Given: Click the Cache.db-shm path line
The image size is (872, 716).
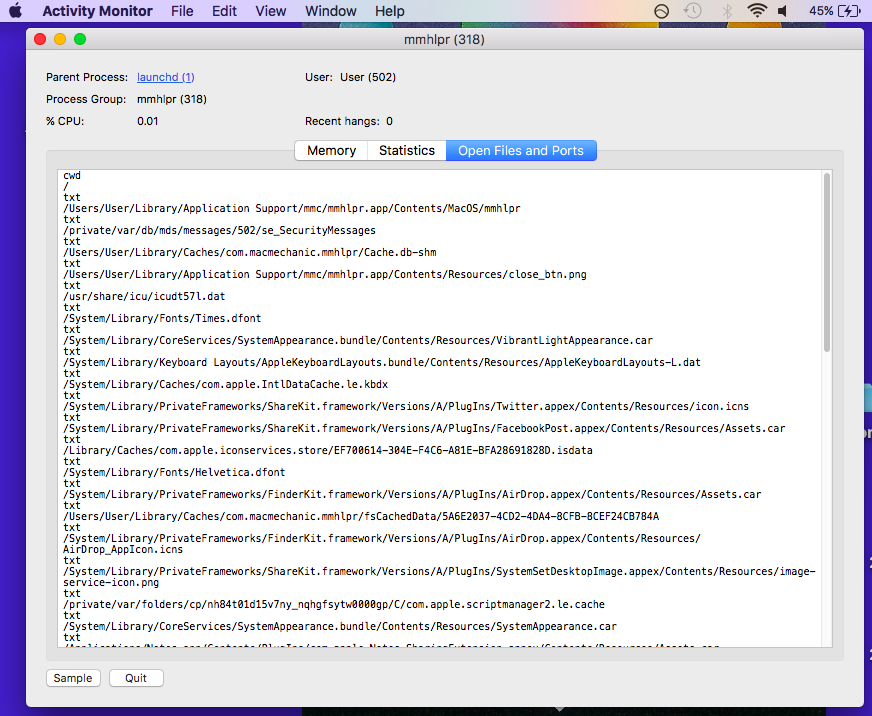Looking at the screenshot, I should (250, 252).
